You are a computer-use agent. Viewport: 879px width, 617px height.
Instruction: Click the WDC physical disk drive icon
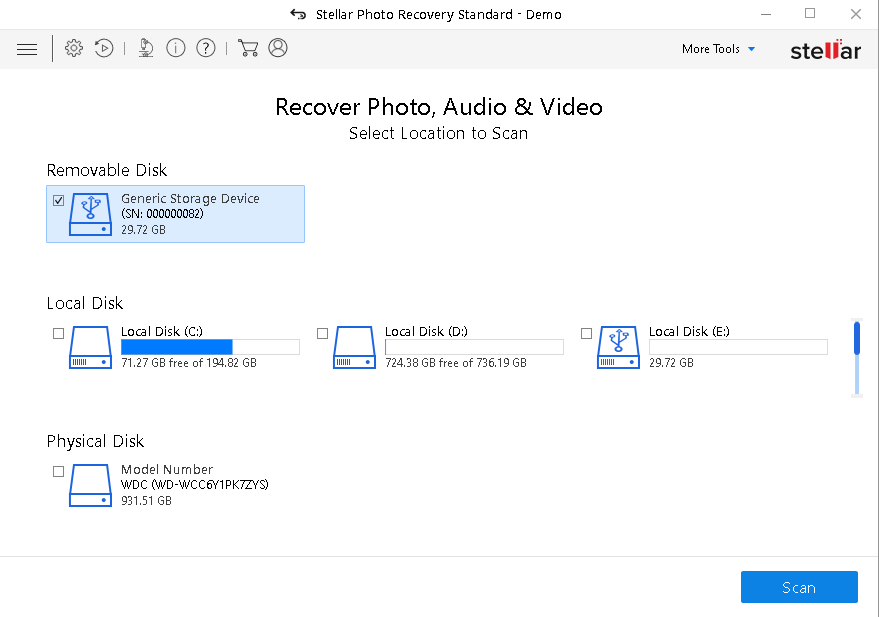(x=90, y=485)
